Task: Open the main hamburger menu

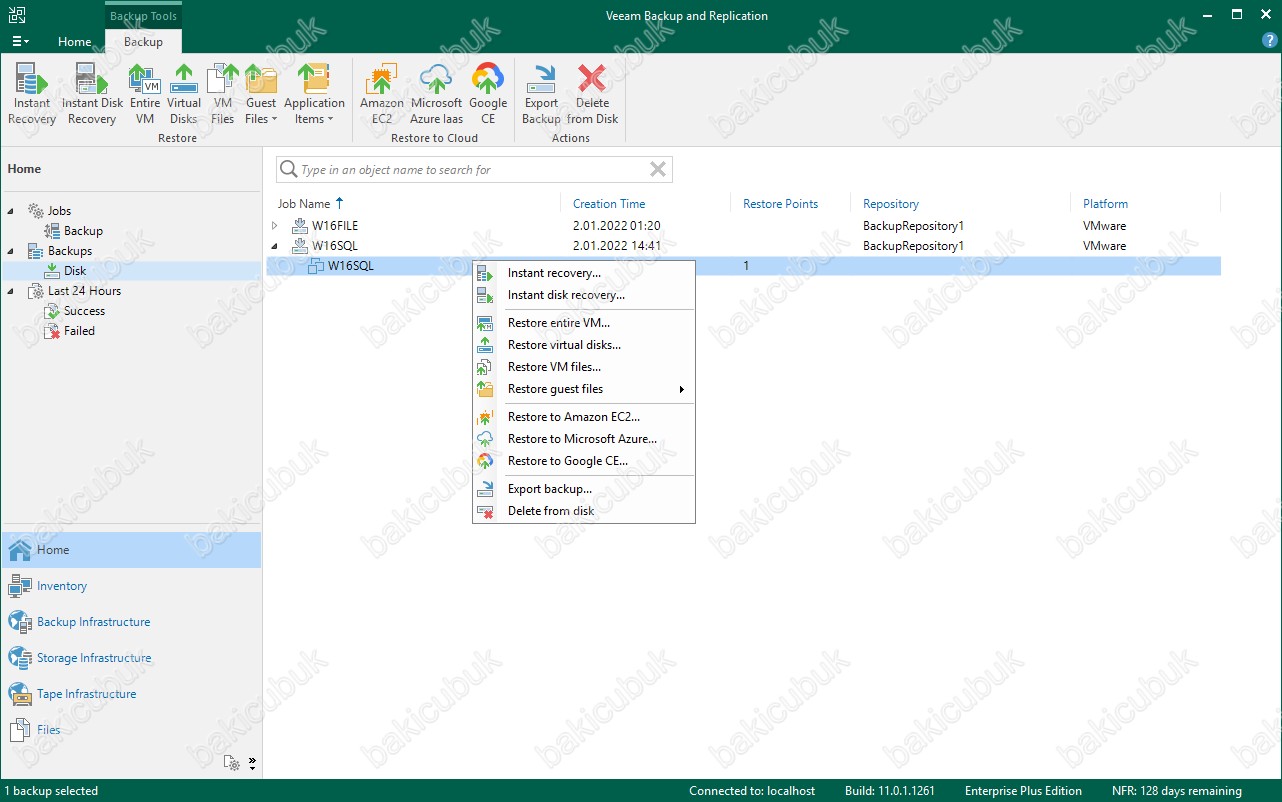Action: coord(20,41)
